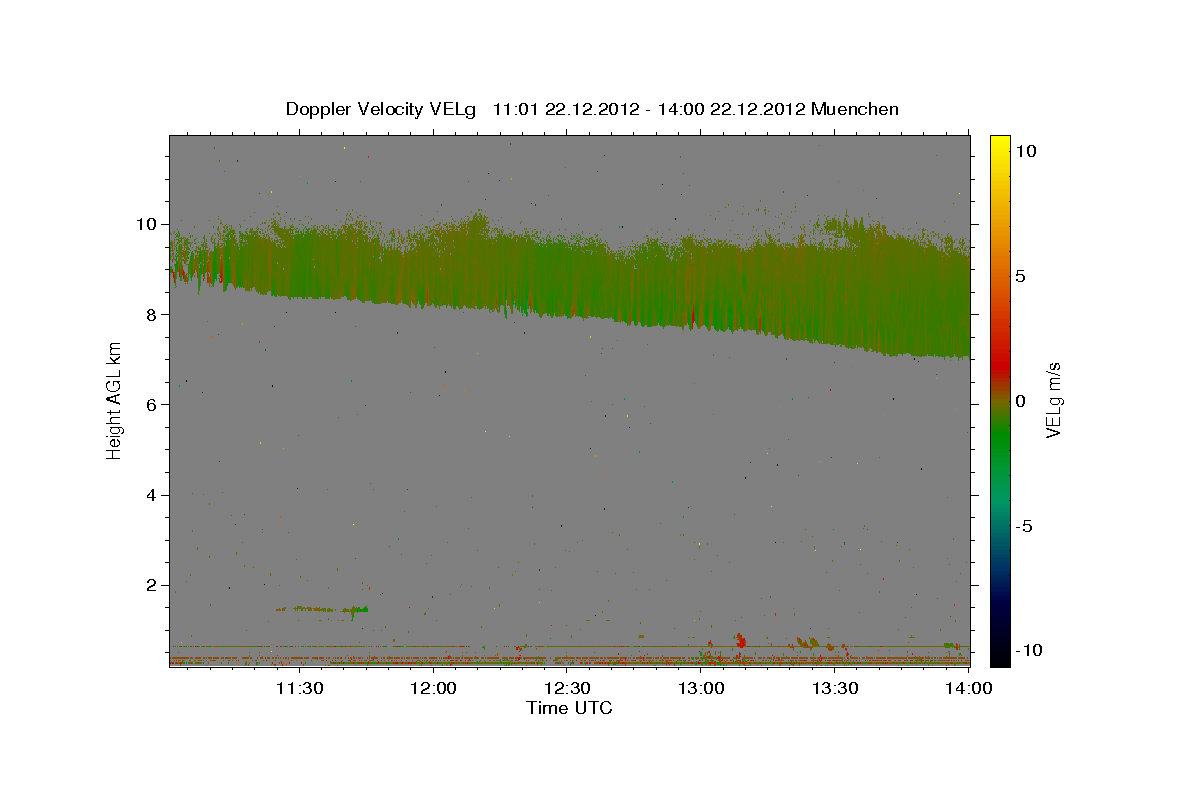
Task: Select the 12:30 time tick label
Action: (567, 688)
